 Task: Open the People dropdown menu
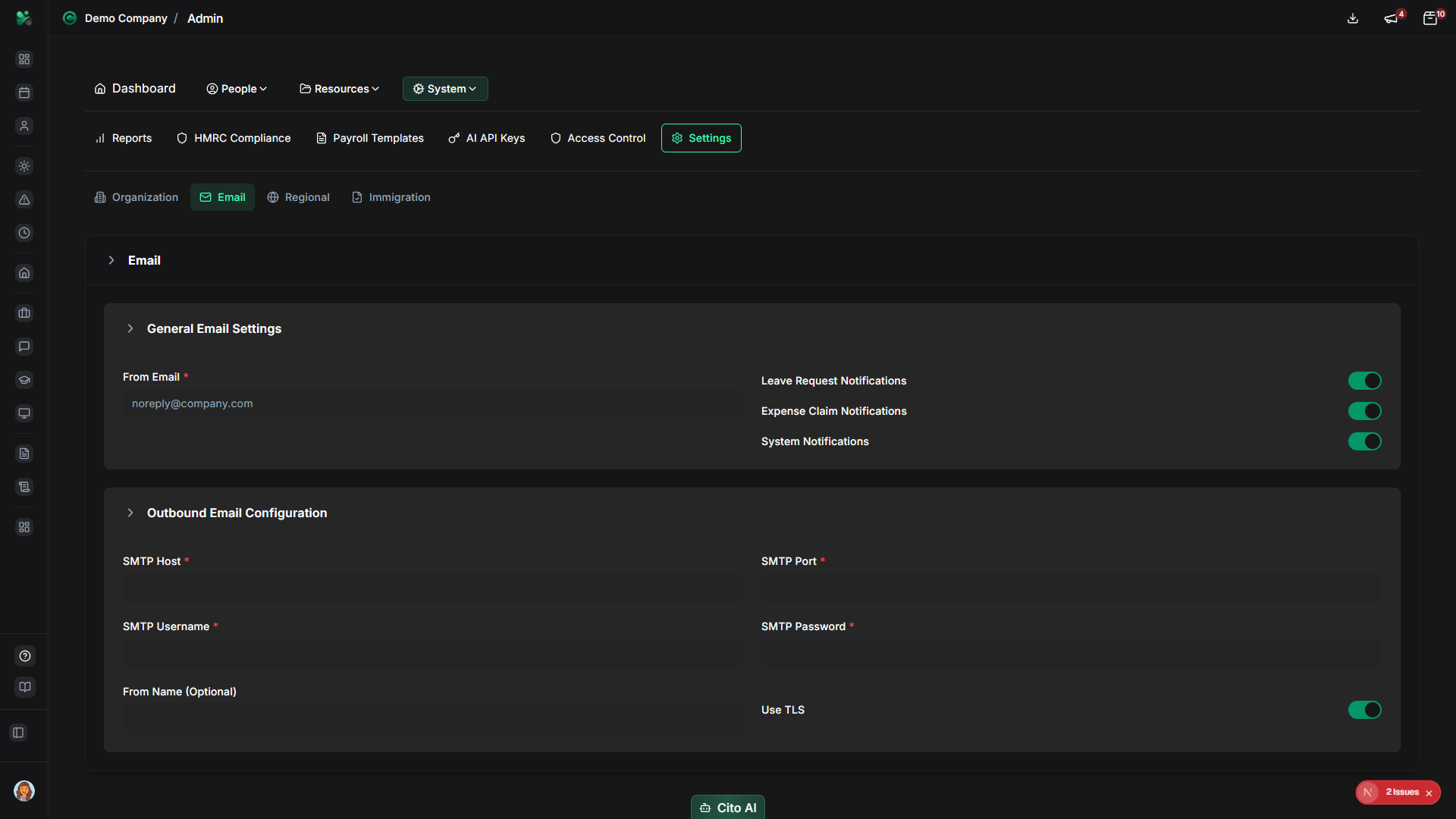237,89
